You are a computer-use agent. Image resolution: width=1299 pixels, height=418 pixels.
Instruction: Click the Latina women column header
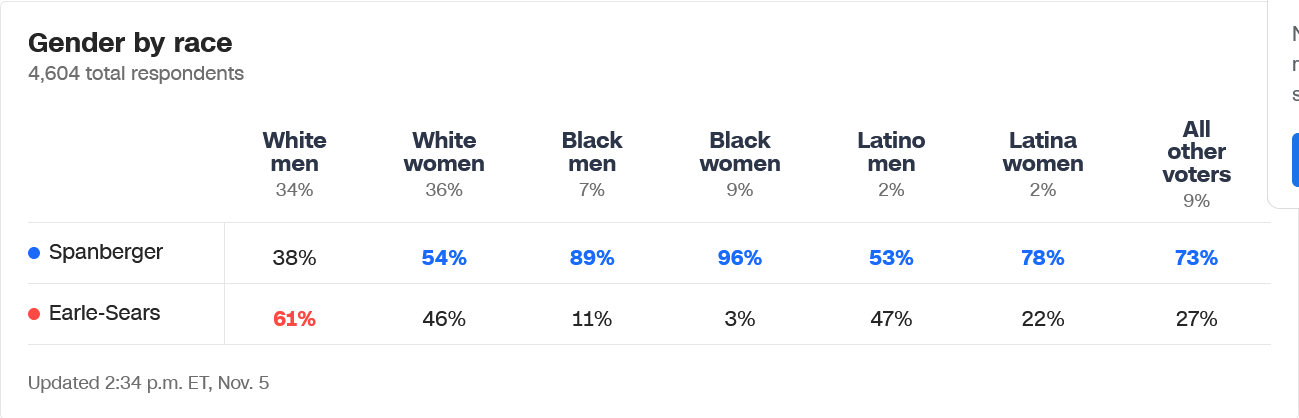coord(1043,151)
